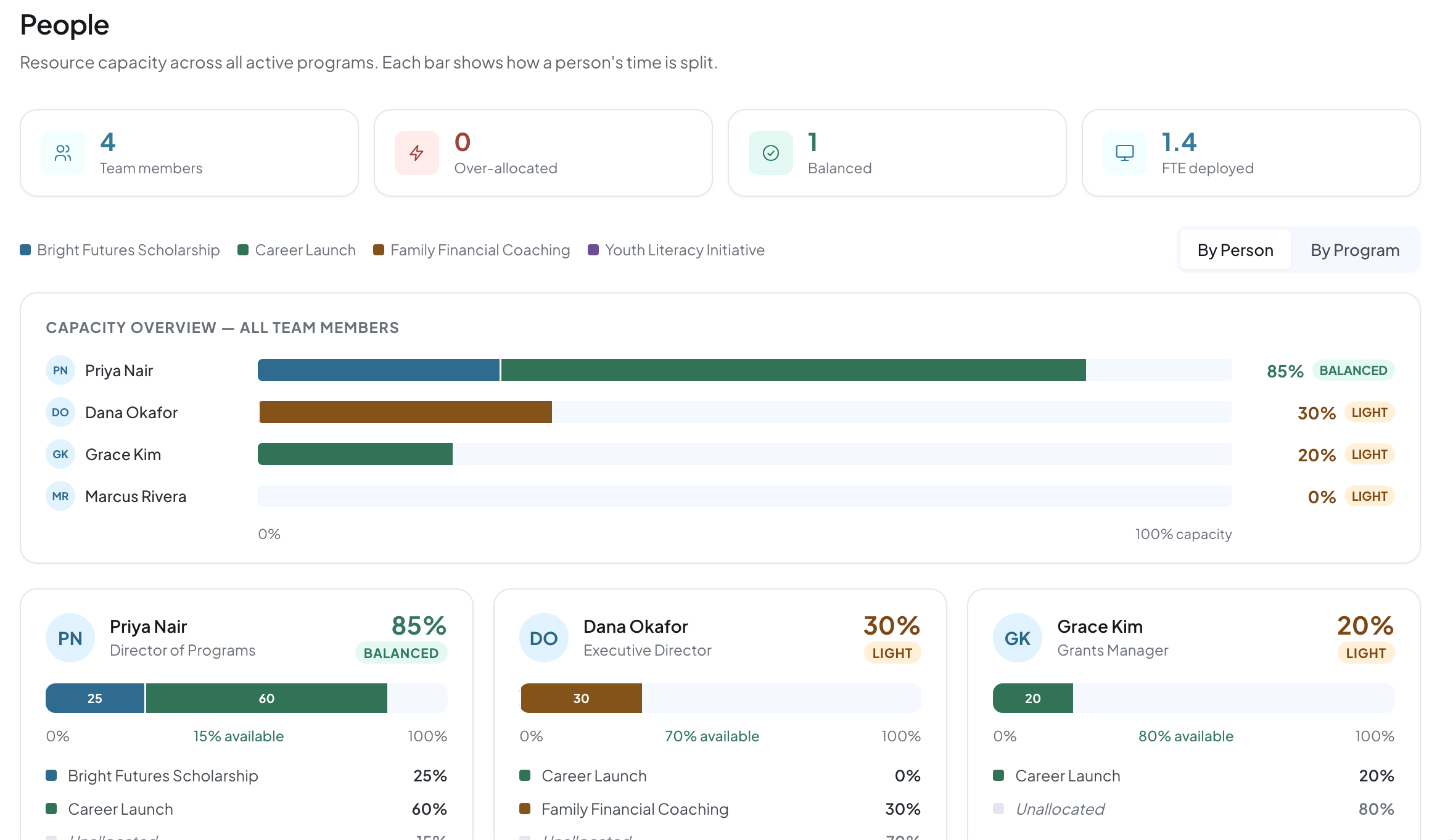
Task: Click the Over-allocated lightning bolt icon
Action: pos(417,153)
